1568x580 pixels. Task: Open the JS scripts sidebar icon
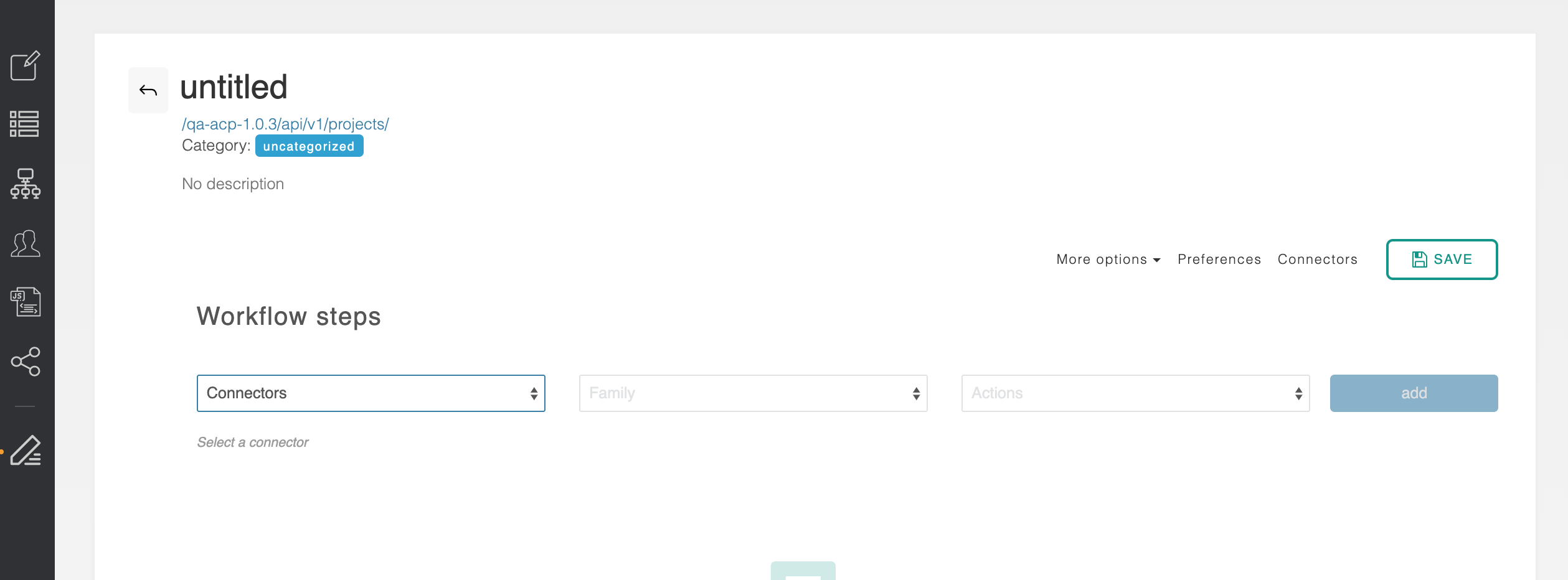[26, 302]
